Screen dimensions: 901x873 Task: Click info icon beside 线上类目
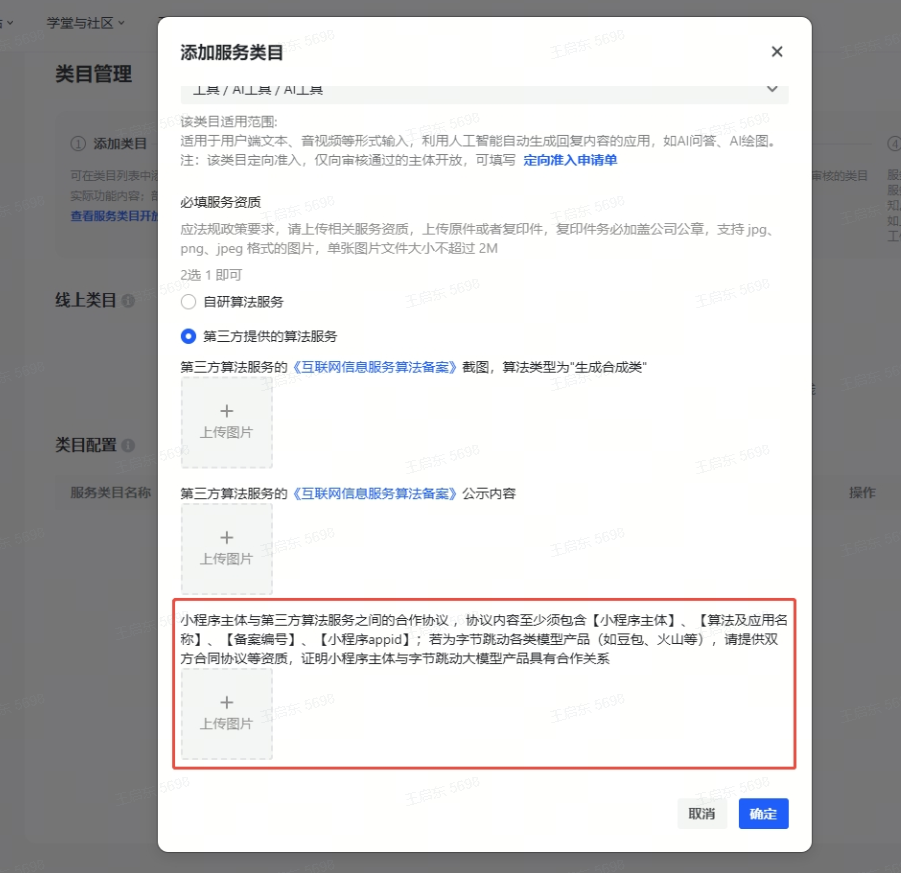[128, 301]
